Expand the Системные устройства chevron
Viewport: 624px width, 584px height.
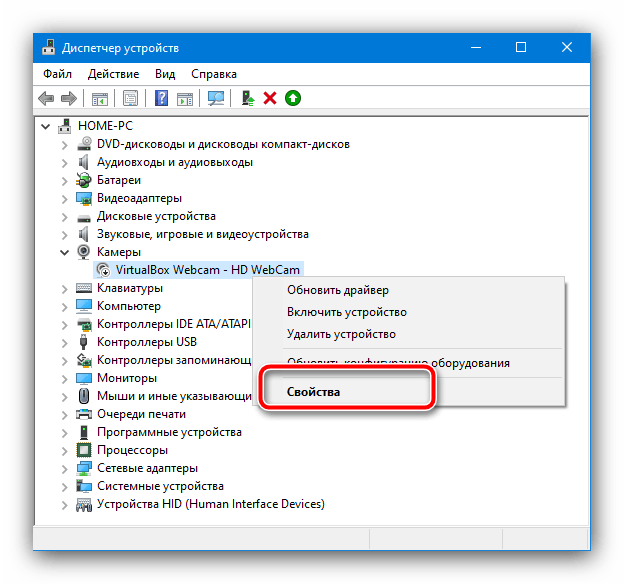click(x=64, y=487)
